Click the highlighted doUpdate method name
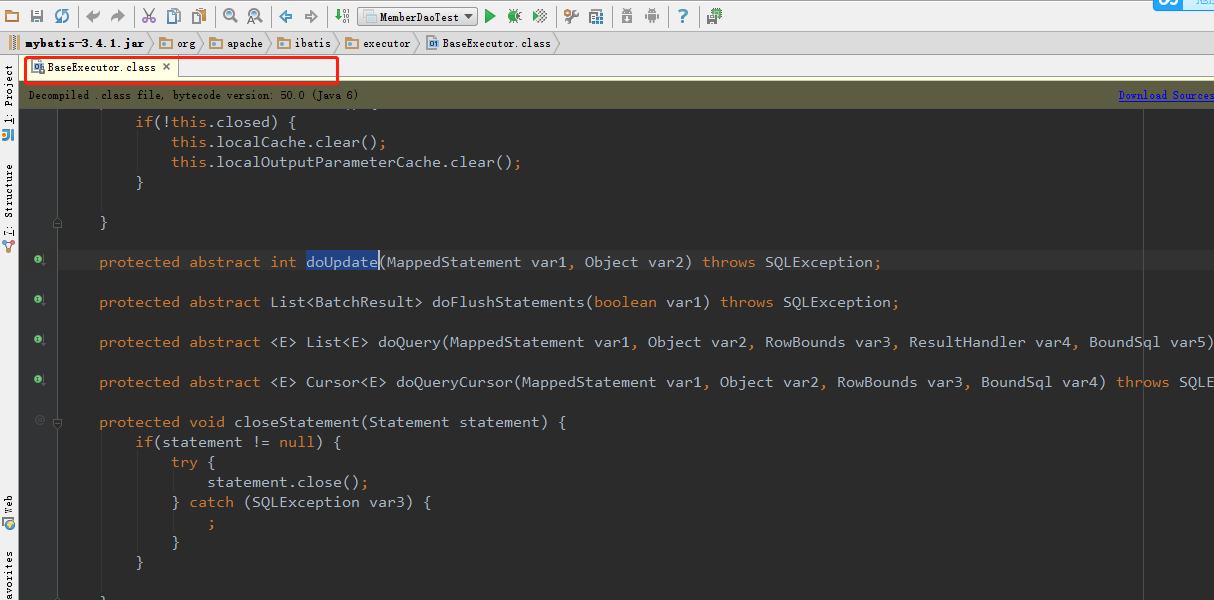This screenshot has width=1214, height=600. [342, 262]
